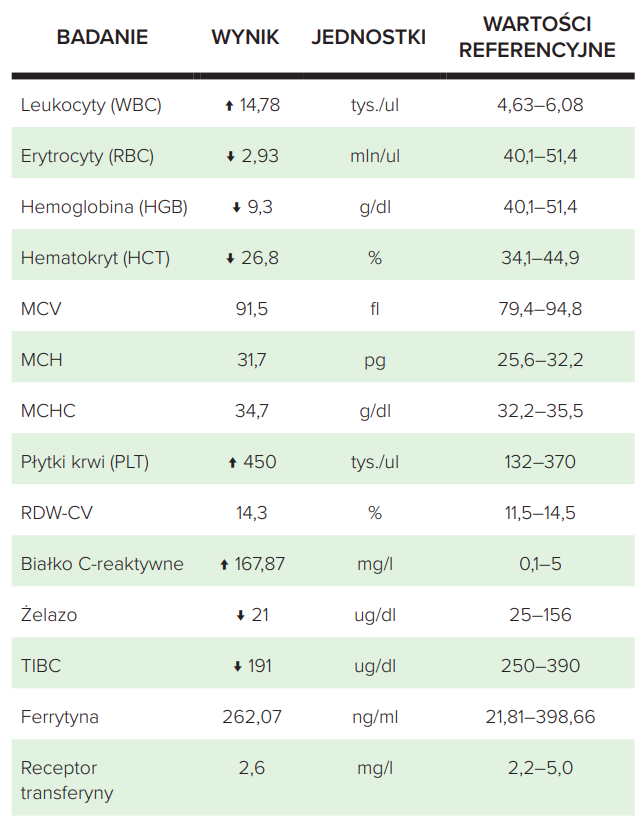Click the WYNIK column header
The image size is (643, 828).
(x=245, y=37)
